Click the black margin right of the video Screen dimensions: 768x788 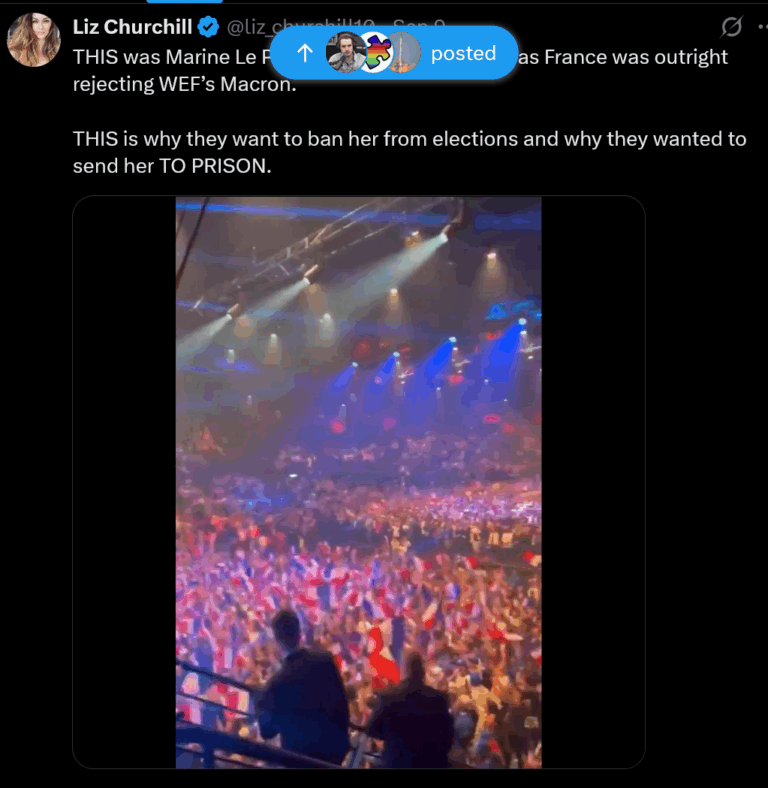[x=592, y=482]
